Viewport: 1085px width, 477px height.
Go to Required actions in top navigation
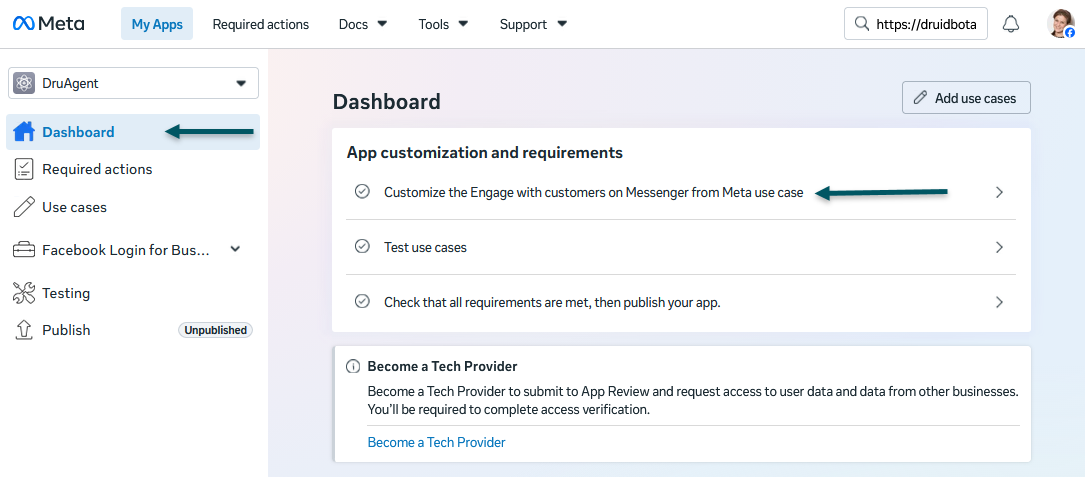click(261, 24)
